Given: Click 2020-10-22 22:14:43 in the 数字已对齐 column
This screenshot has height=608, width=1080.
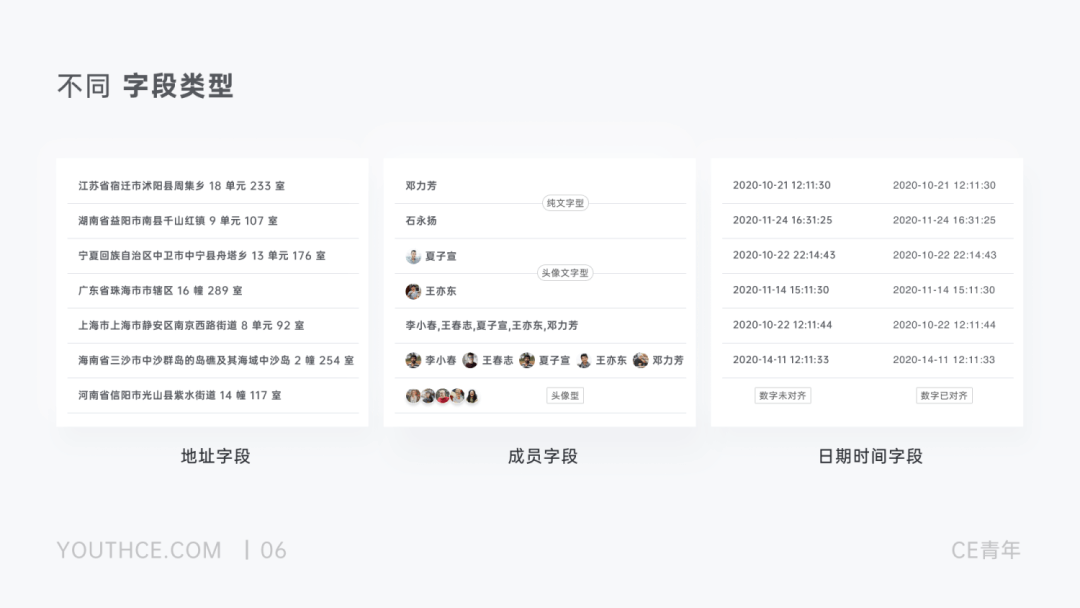Looking at the screenshot, I should point(944,255).
